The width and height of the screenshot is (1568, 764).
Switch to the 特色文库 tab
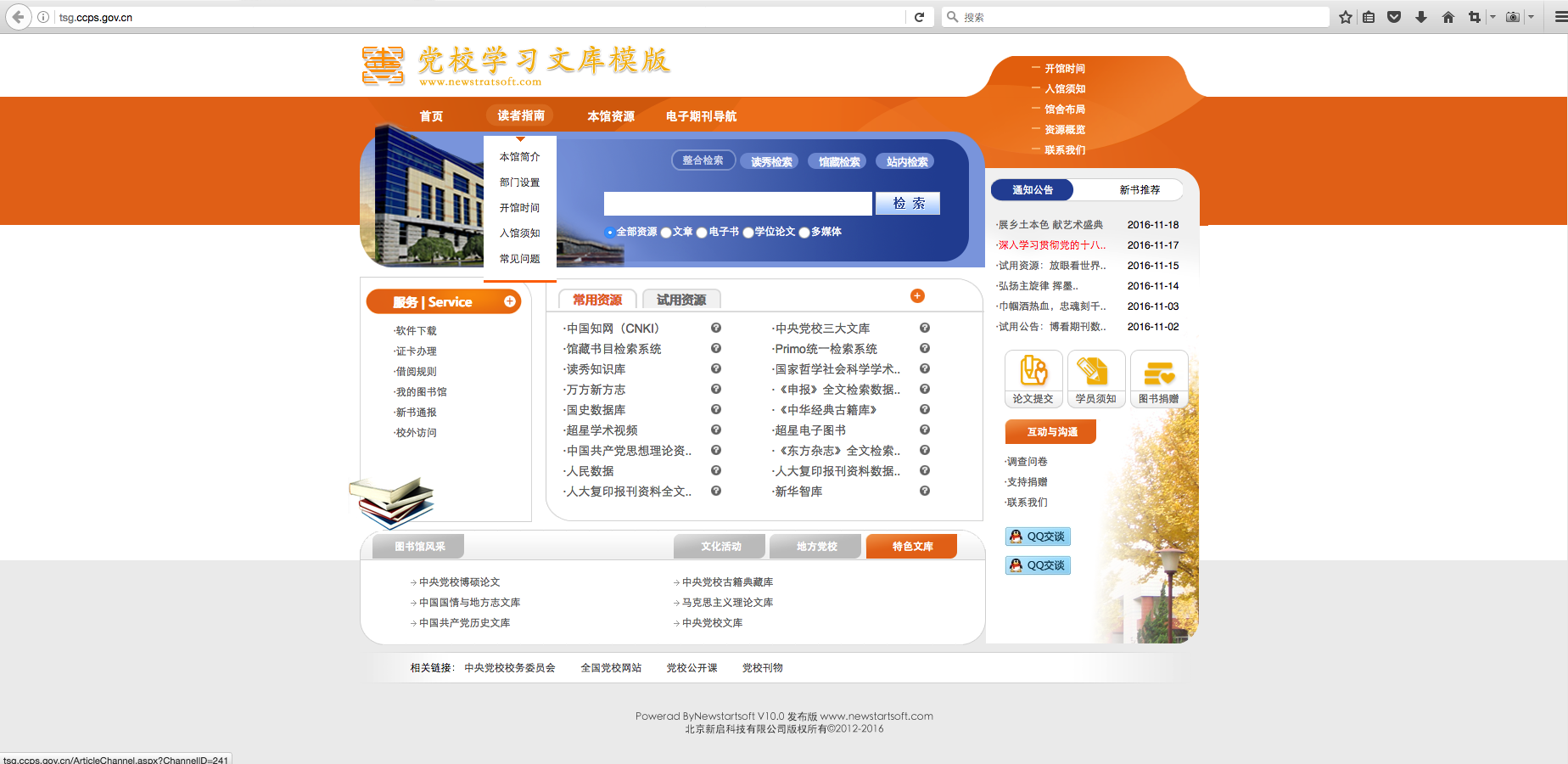pyautogui.click(x=912, y=547)
